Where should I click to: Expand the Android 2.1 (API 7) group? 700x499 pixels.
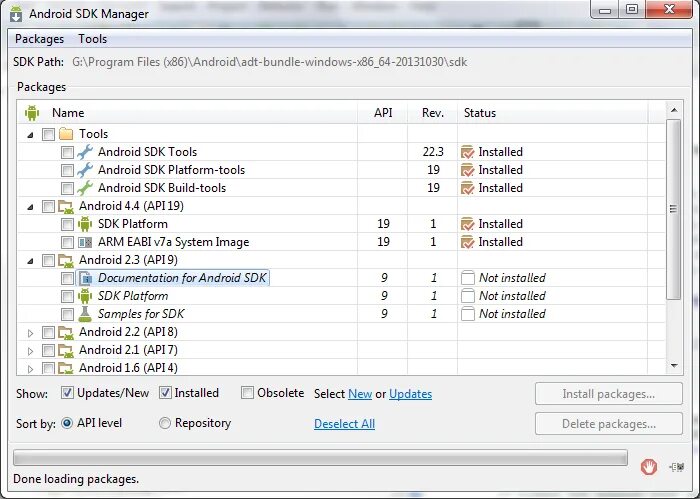coord(30,351)
